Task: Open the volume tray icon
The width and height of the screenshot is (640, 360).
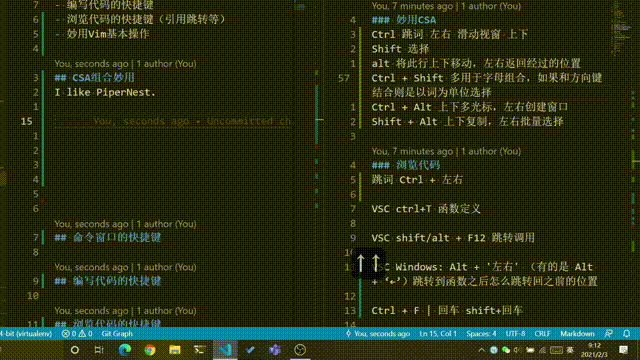Action: 518,350
